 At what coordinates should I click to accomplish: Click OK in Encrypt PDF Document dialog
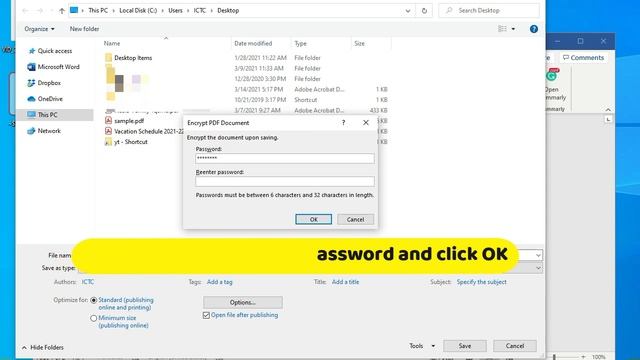(313, 219)
